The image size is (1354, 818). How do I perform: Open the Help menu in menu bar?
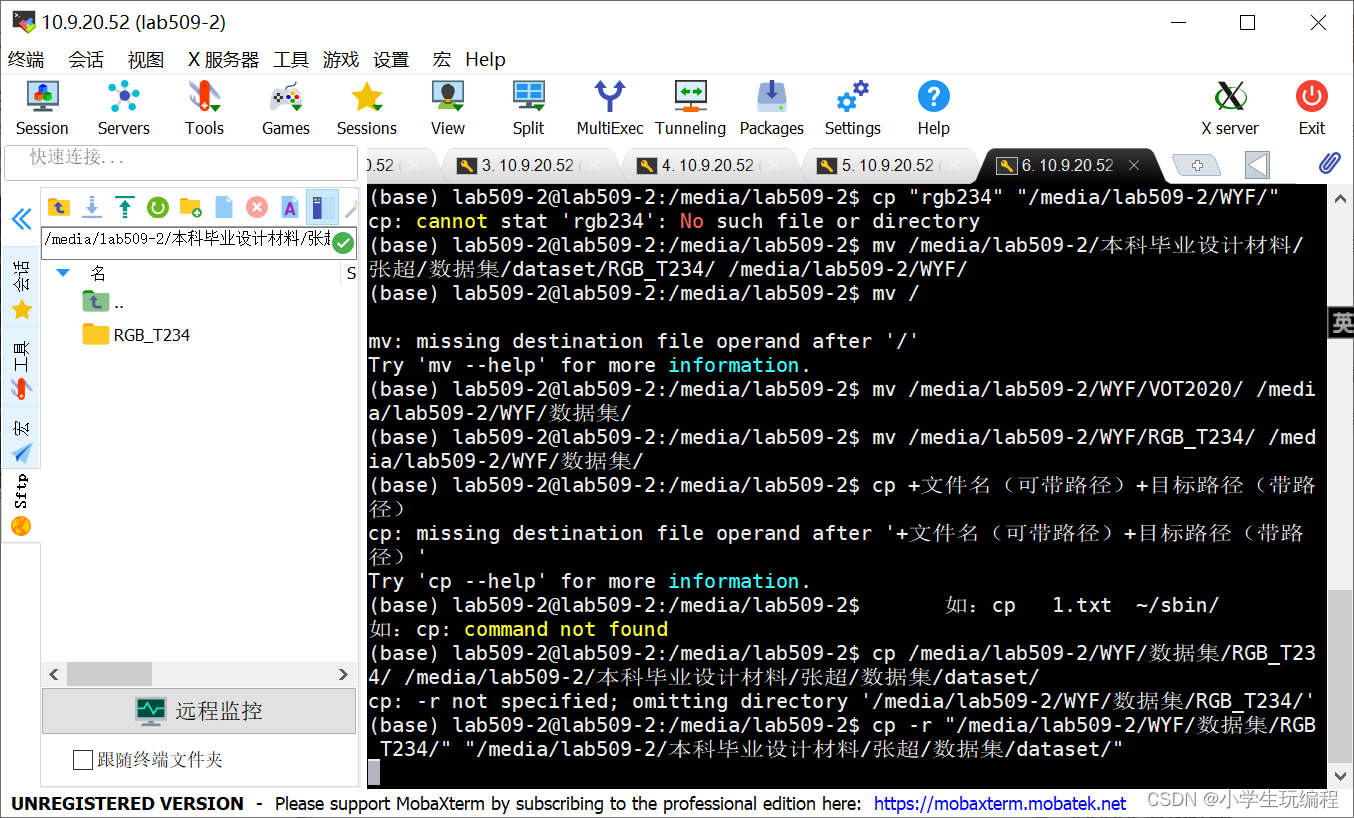pos(485,59)
